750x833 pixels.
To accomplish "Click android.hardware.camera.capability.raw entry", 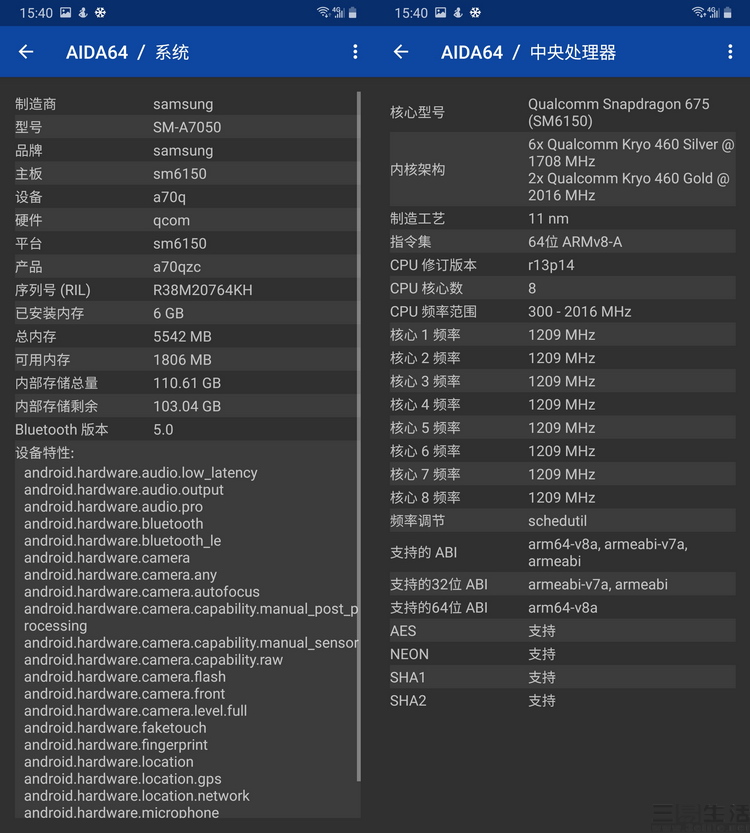I will 154,660.
